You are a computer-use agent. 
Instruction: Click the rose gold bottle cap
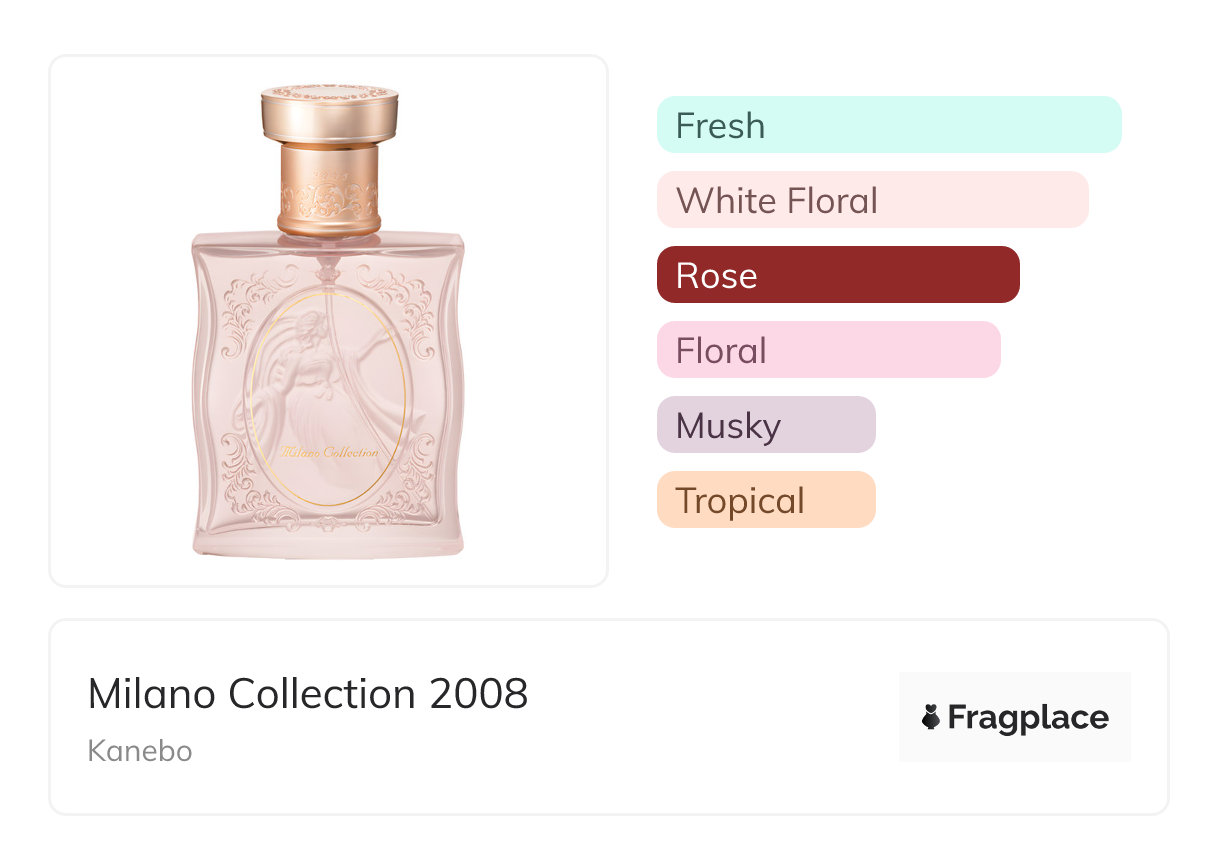(x=329, y=112)
